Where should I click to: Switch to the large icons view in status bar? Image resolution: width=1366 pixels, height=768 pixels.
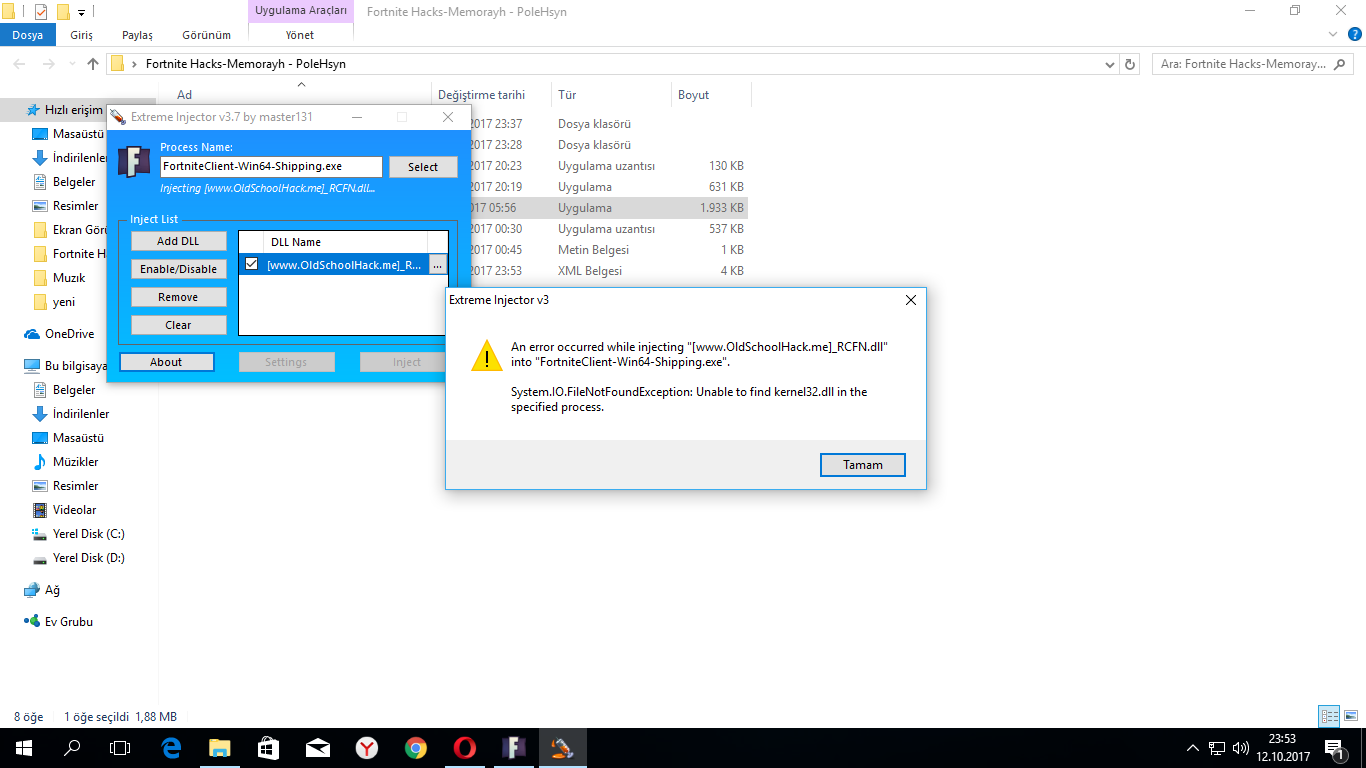click(1350, 716)
